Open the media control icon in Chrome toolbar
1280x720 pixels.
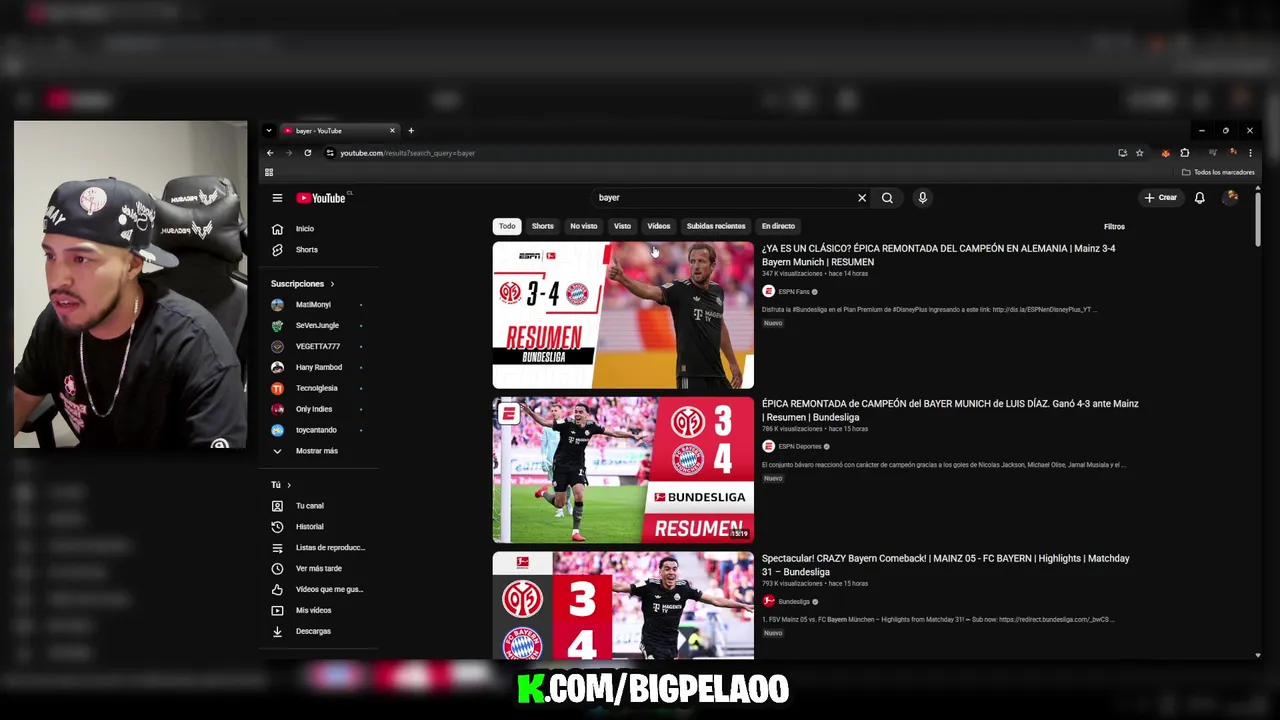[1212, 153]
